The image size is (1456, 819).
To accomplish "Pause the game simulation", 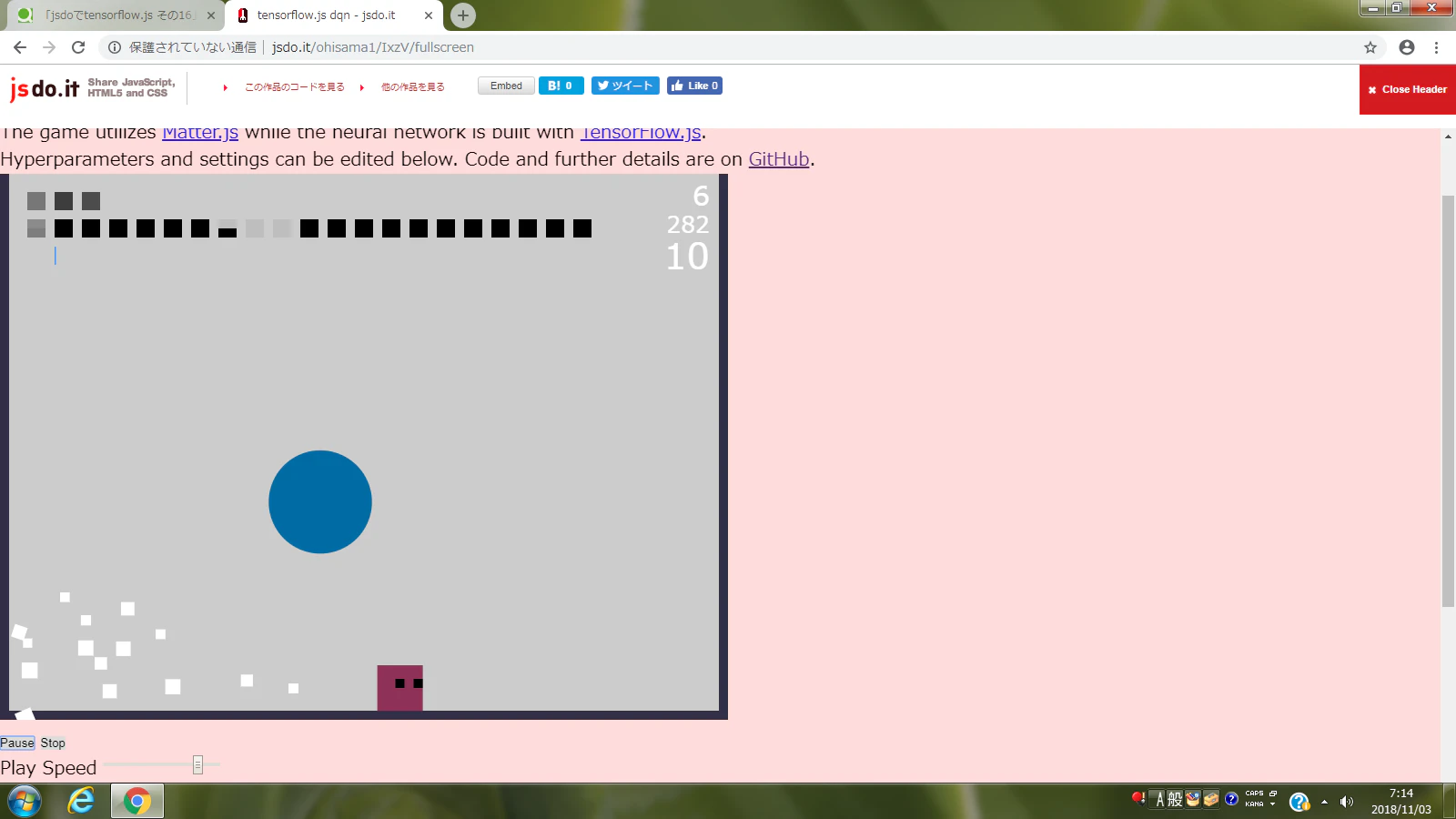I will tap(17, 743).
